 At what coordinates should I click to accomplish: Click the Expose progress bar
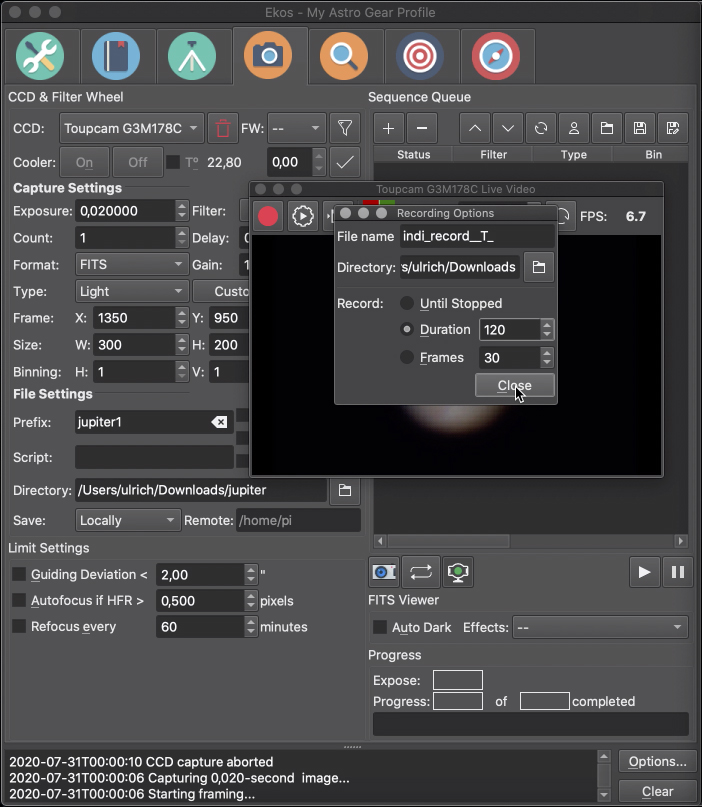(458, 680)
